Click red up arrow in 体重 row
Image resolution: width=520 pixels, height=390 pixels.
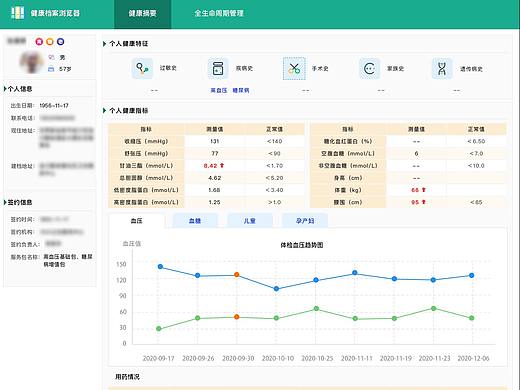(424, 190)
